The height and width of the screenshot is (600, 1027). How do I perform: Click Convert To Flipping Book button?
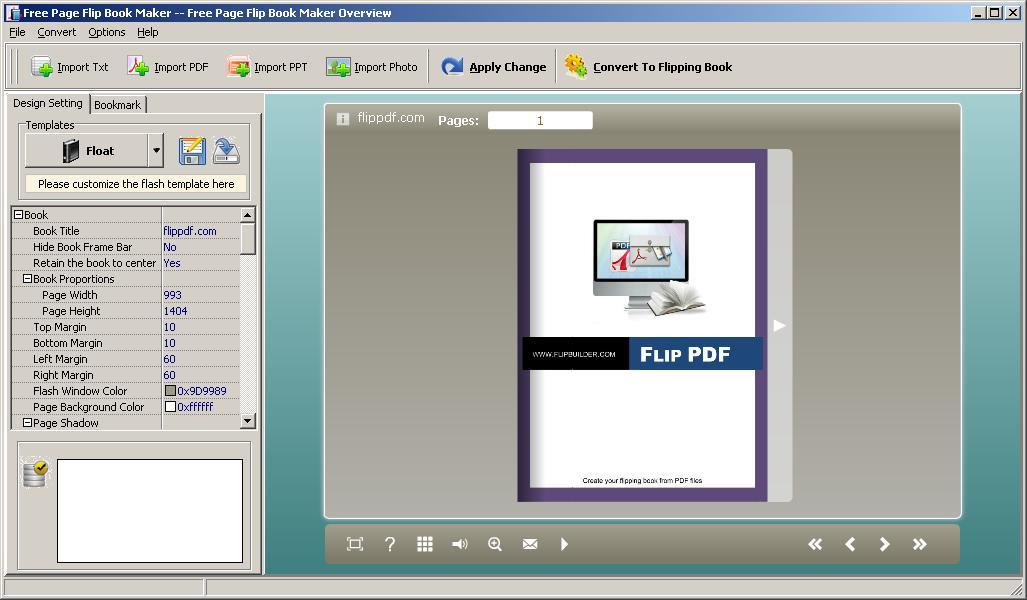point(648,67)
